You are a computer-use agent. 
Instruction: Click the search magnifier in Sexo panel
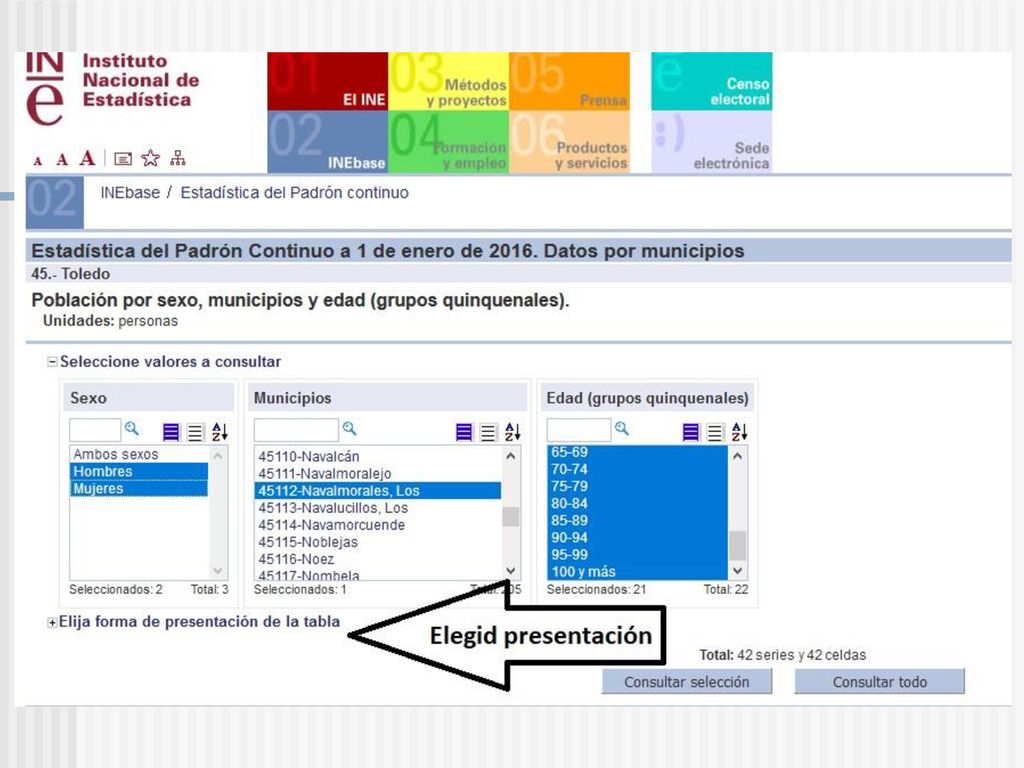pyautogui.click(x=132, y=429)
